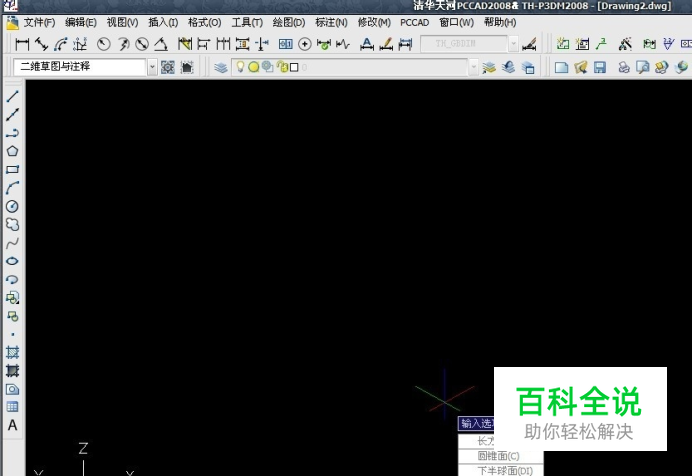Open the 文件(F) menu
The image size is (692, 476).
[x=39, y=22]
